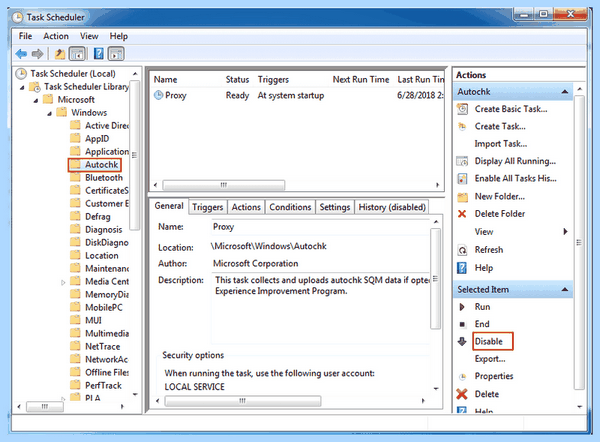Open the toolbar help question-mark icon
This screenshot has height=442, width=600.
(x=98, y=54)
